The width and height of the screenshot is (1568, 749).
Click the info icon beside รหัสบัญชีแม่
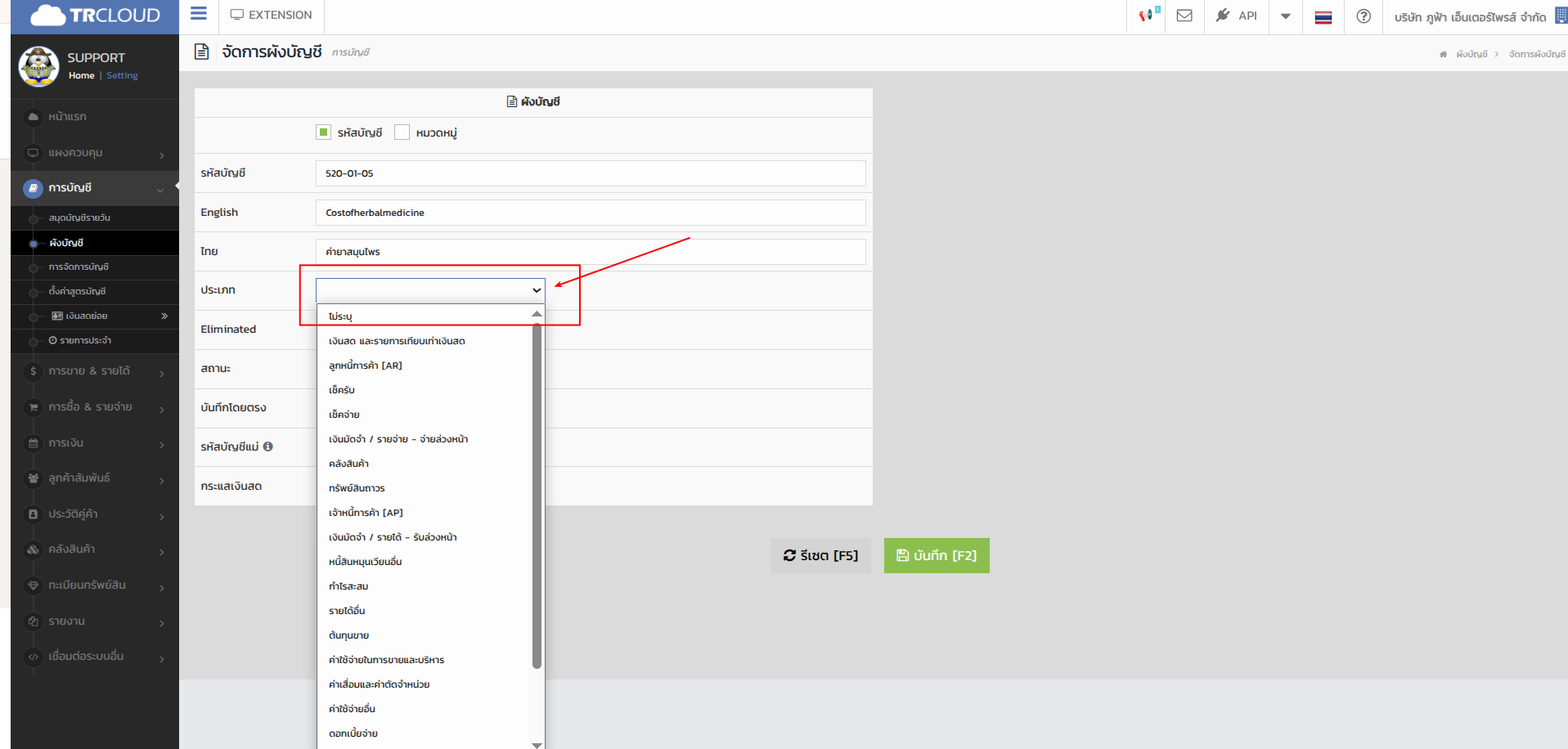click(267, 446)
